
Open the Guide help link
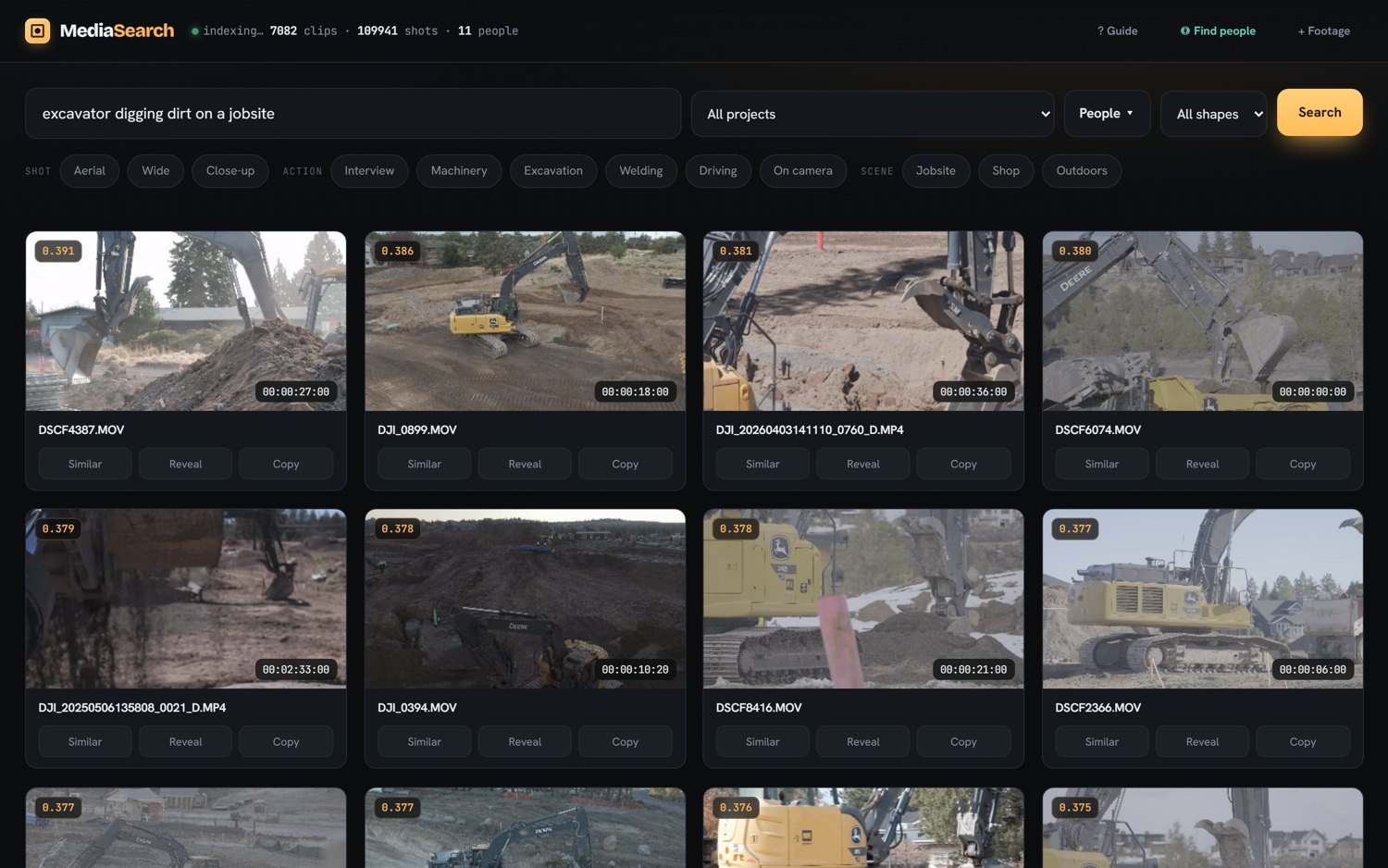(1118, 31)
